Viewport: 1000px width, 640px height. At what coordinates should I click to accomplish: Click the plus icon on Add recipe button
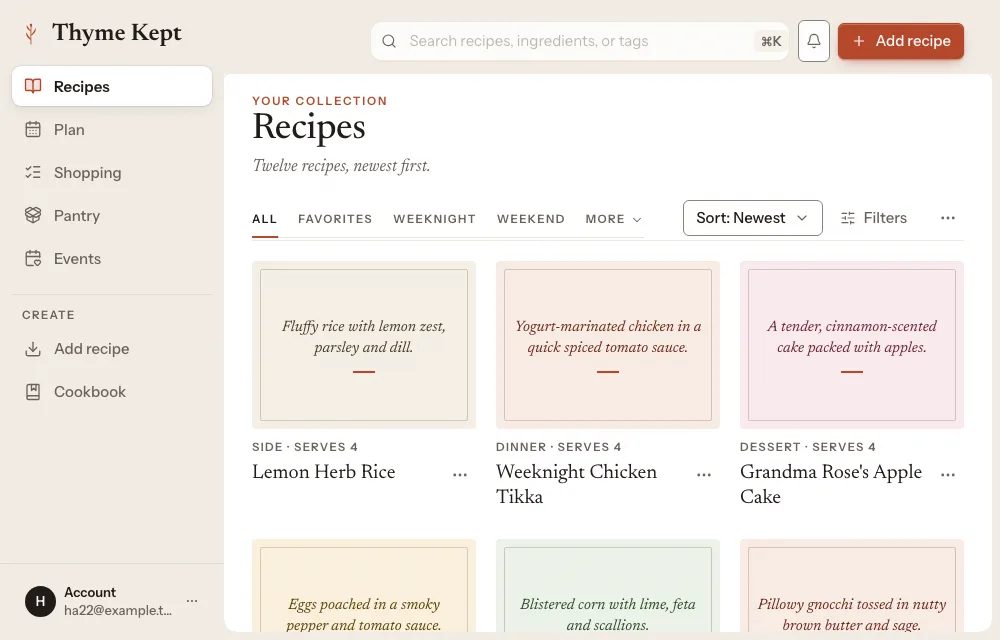point(859,41)
